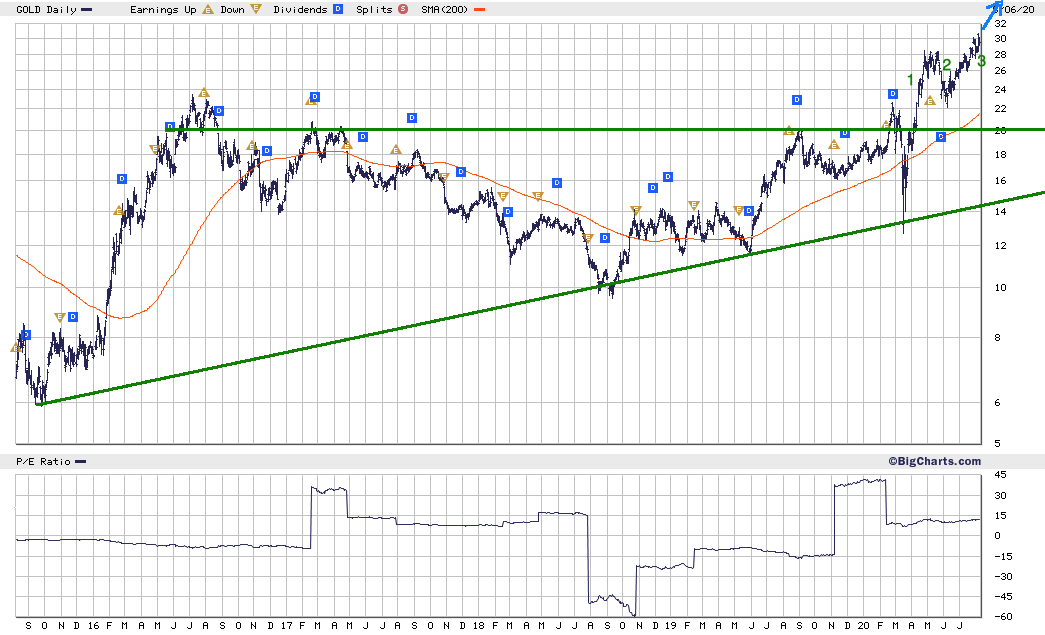Select the dividend marker at December 2017

461,172
